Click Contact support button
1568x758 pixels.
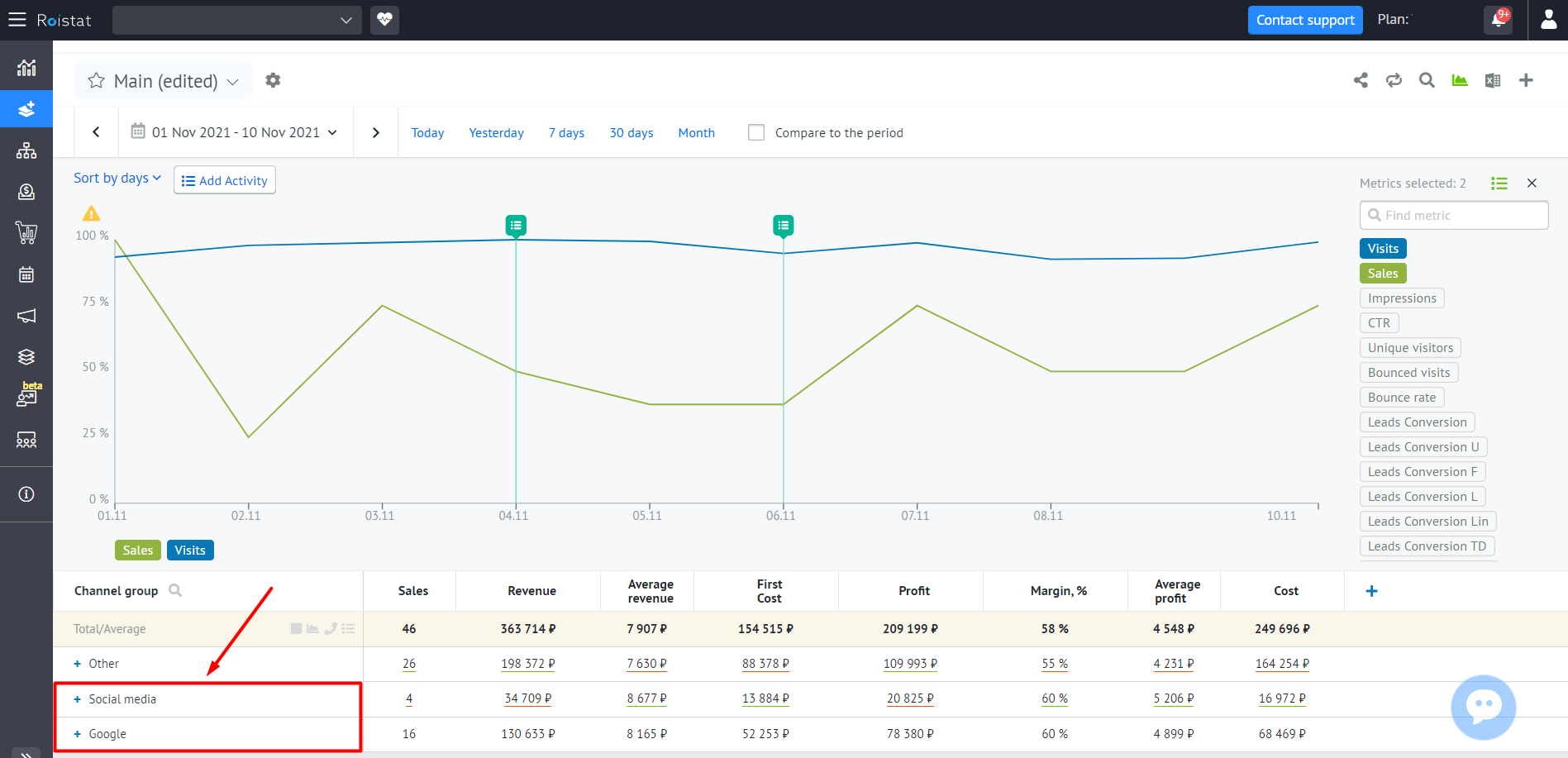tap(1305, 20)
